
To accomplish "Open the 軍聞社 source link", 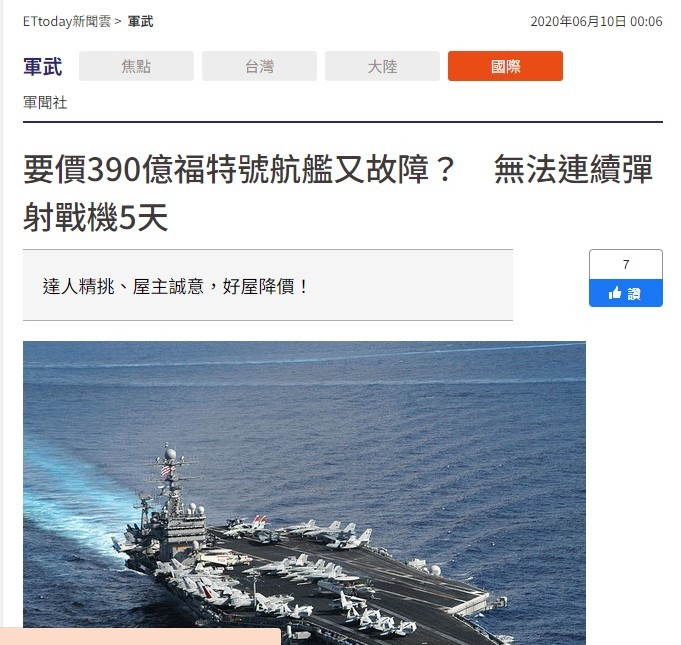I will click(x=45, y=103).
